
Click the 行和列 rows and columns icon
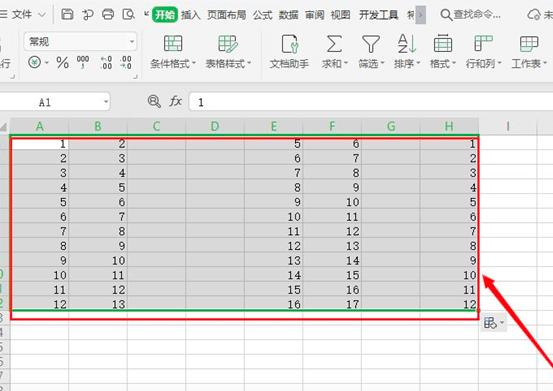pos(483,44)
